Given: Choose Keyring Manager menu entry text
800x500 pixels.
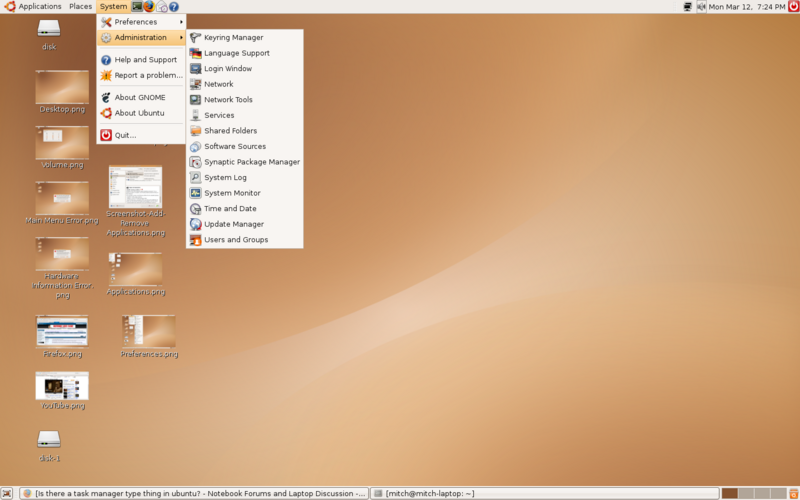Looking at the screenshot, I should (x=234, y=38).
